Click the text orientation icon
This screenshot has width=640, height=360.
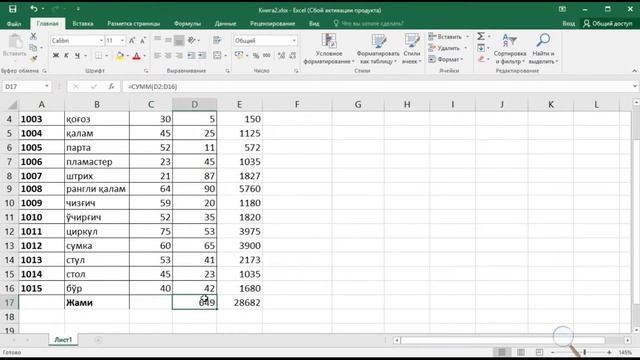coord(191,40)
